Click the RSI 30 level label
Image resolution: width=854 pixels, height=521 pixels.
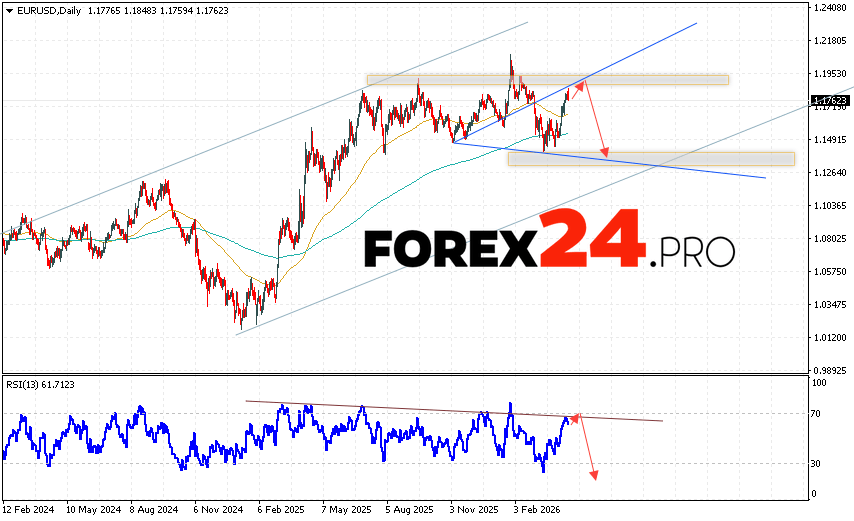(x=817, y=463)
